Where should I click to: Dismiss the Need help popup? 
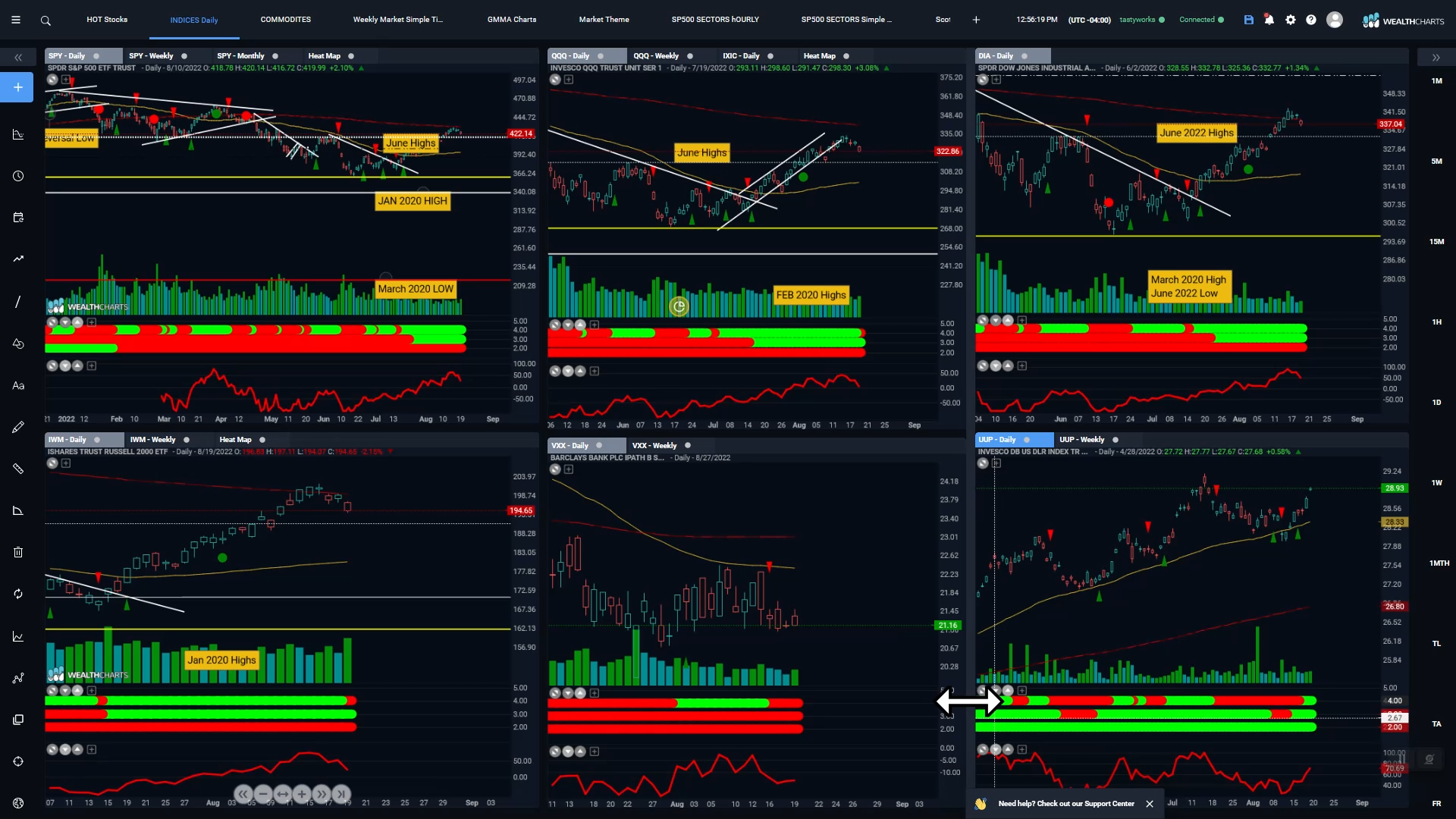click(x=1150, y=804)
